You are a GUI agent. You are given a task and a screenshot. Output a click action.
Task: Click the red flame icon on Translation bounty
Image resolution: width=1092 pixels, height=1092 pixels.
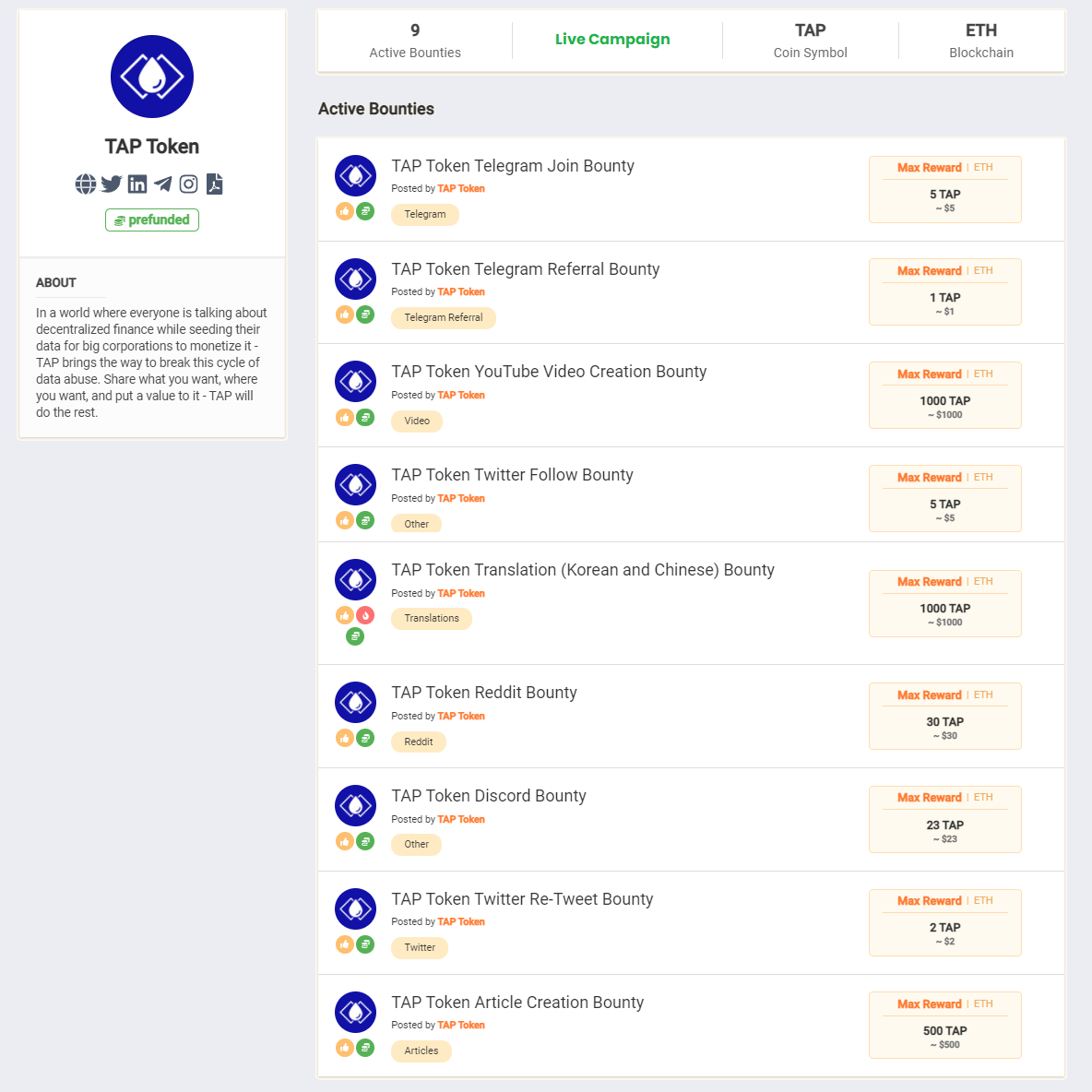click(x=365, y=615)
